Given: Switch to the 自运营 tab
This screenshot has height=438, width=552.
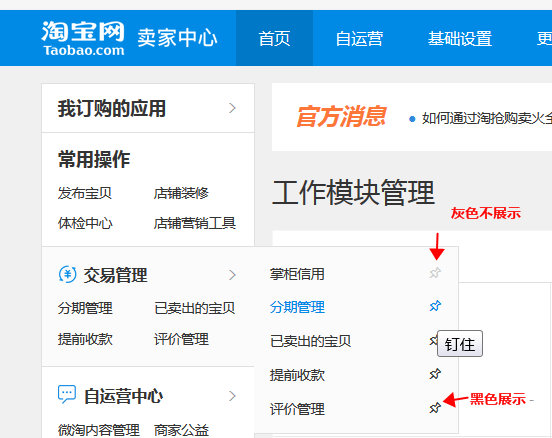Looking at the screenshot, I should [x=359, y=38].
